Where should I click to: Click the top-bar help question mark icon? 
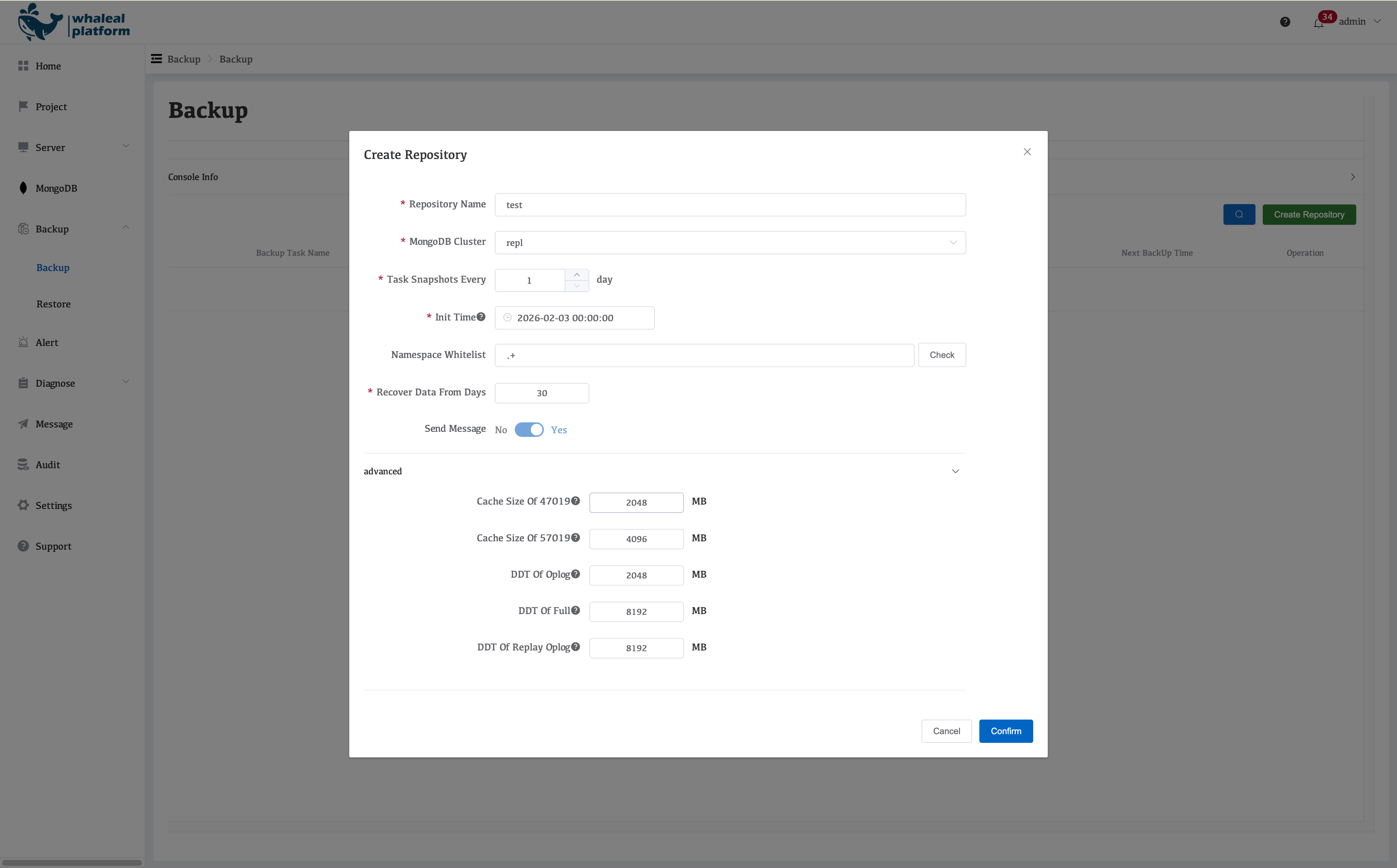1285,22
